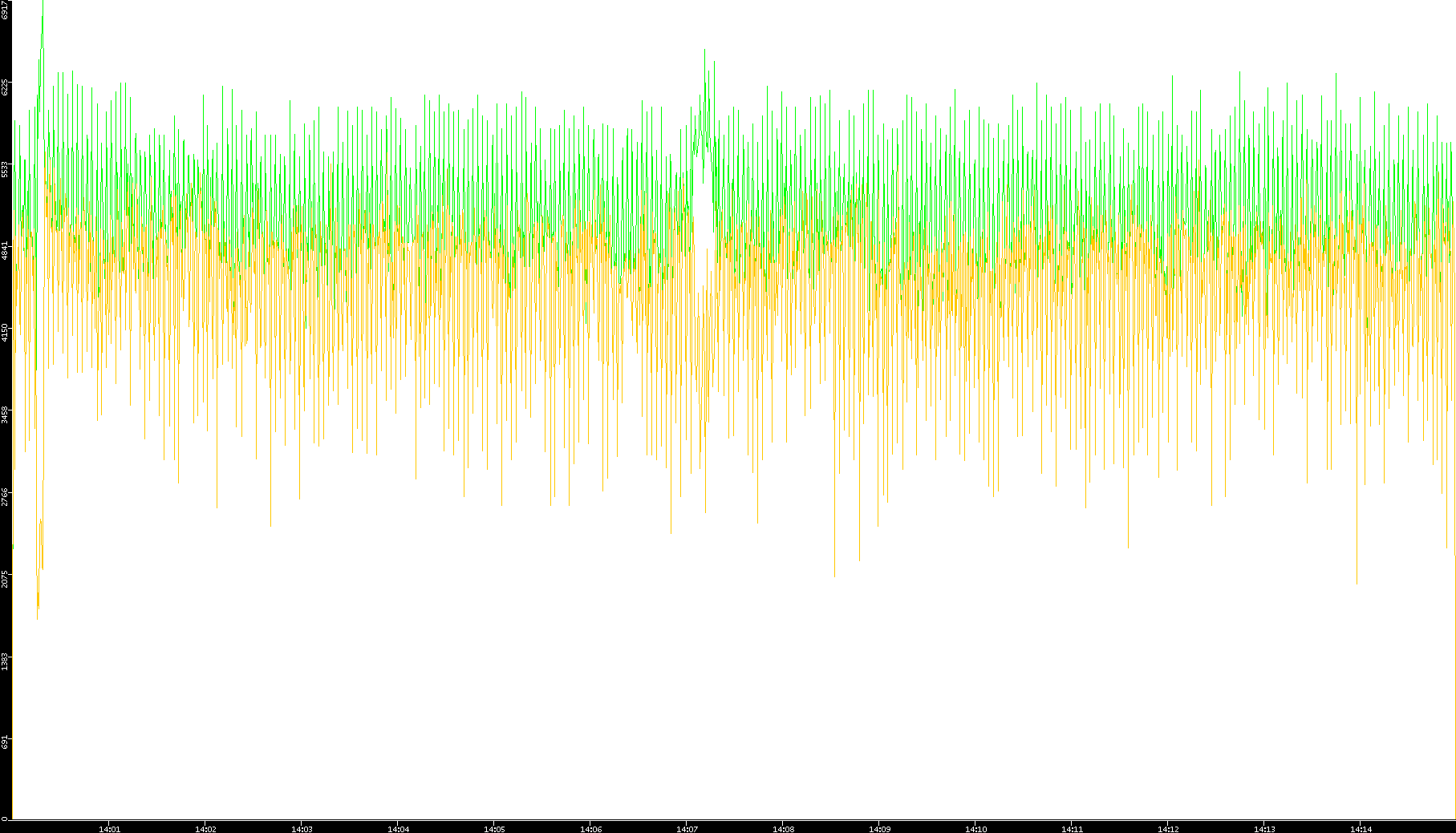
Task: Select the 14:10 time marker
Action: pos(975,829)
